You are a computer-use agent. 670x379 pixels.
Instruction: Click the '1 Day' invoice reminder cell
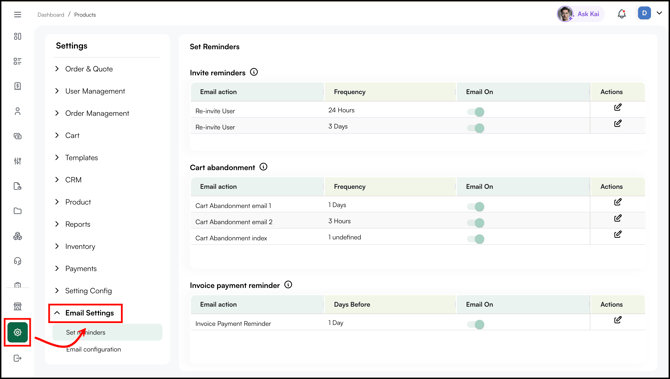(x=335, y=323)
